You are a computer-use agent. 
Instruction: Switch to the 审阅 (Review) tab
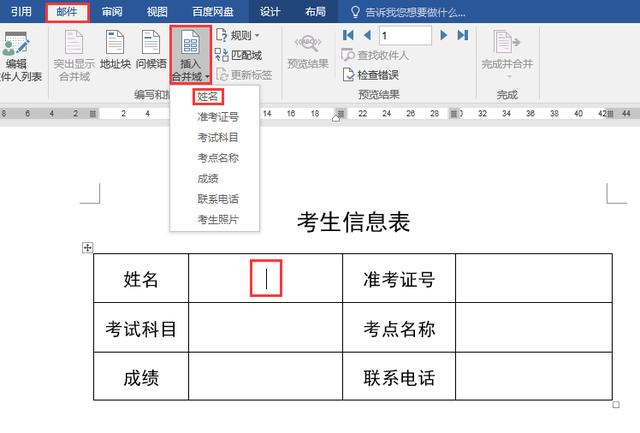(x=112, y=12)
